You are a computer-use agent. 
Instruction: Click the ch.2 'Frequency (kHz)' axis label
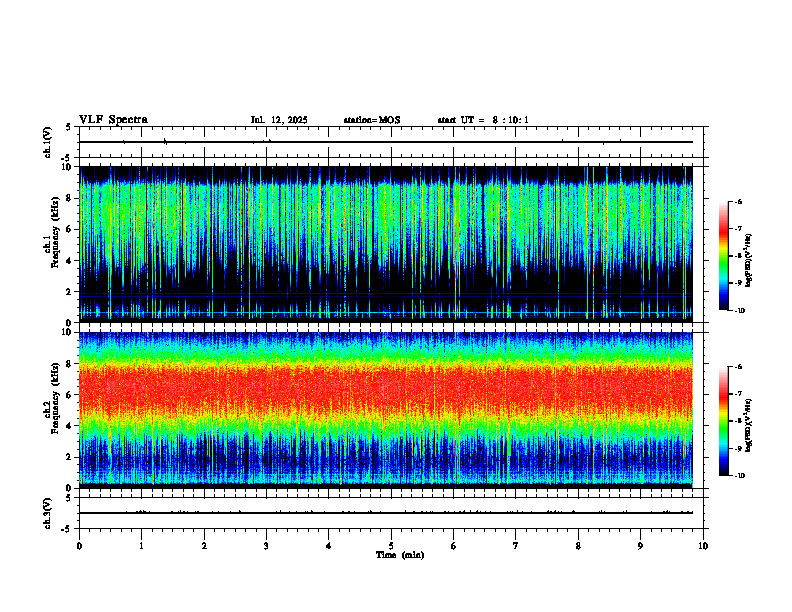(55, 398)
